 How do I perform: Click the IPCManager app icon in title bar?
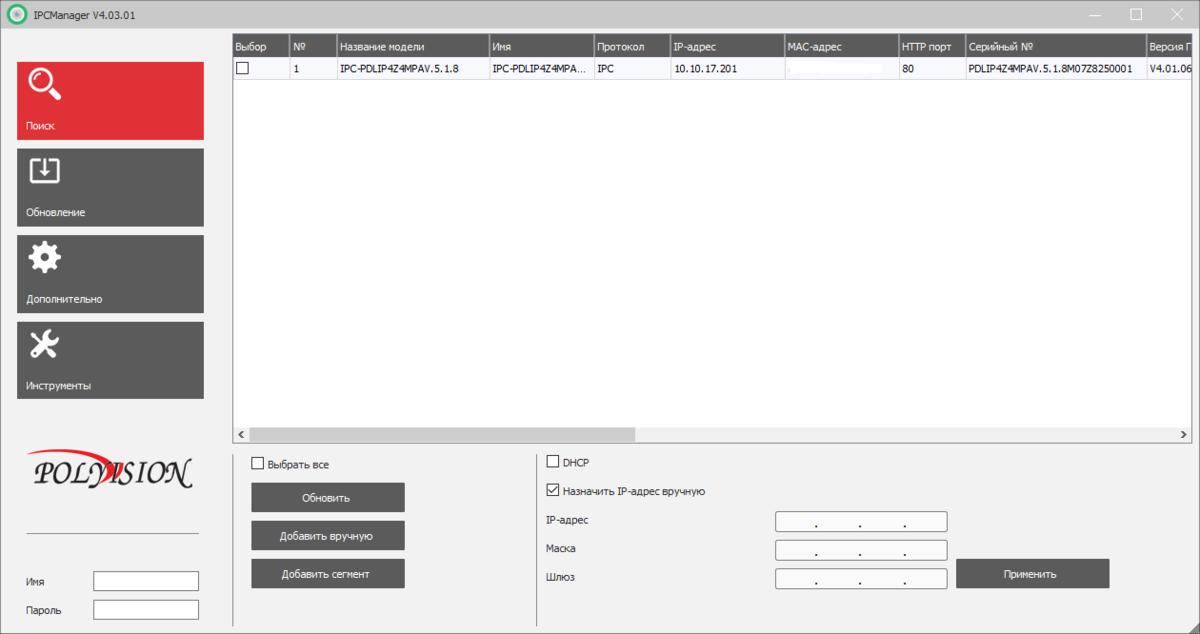point(16,14)
